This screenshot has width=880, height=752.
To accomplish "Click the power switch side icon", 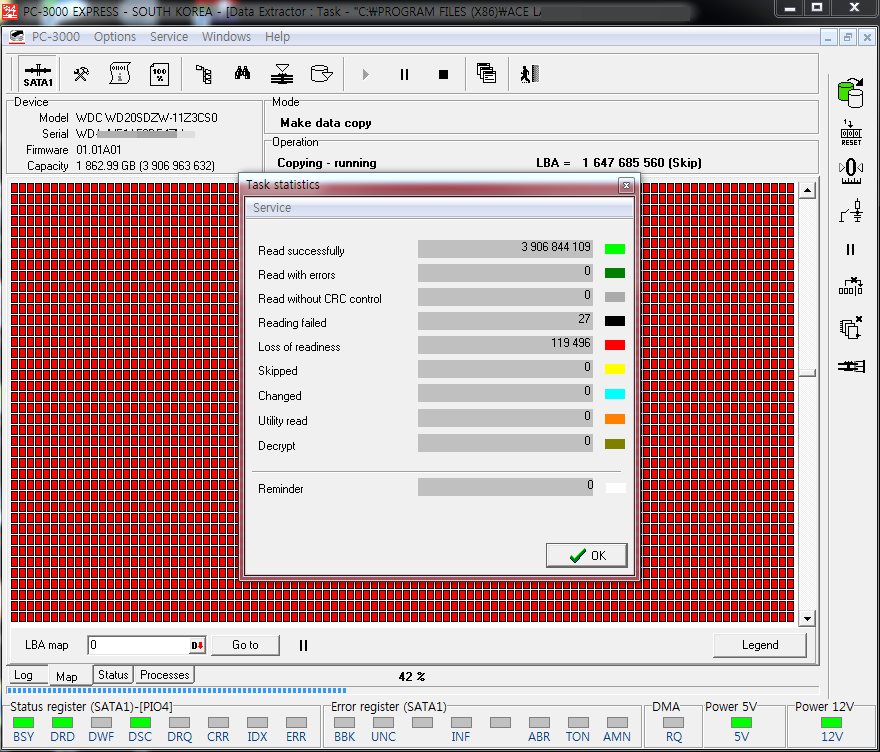I will click(851, 211).
